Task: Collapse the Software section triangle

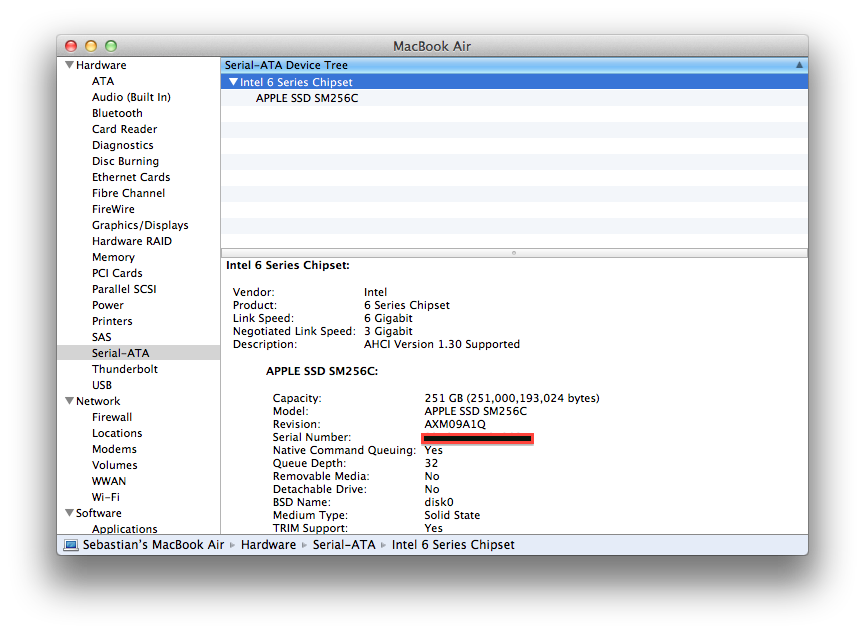Action: [x=70, y=513]
